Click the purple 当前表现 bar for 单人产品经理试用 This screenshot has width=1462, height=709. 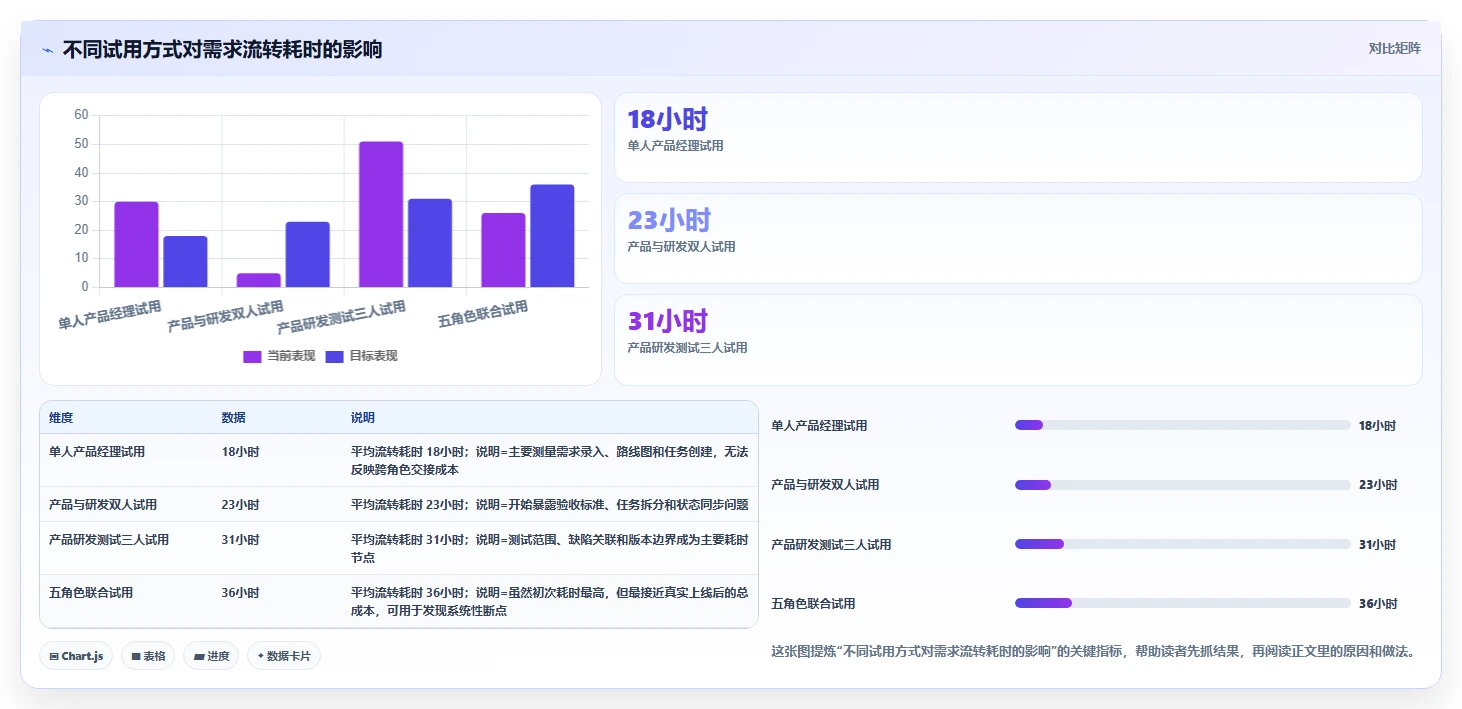pyautogui.click(x=136, y=245)
